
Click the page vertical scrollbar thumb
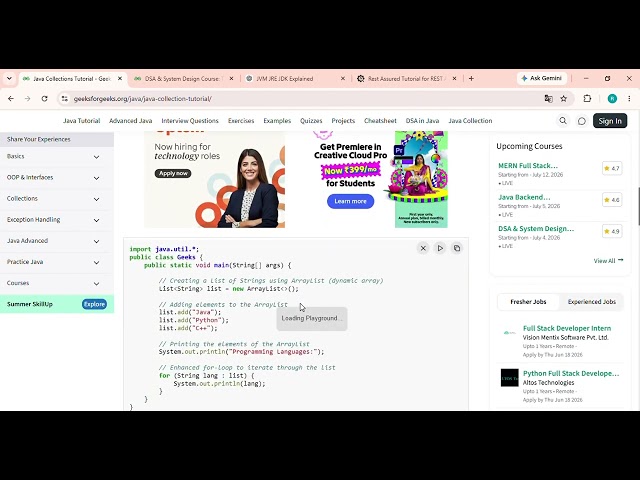(638, 206)
